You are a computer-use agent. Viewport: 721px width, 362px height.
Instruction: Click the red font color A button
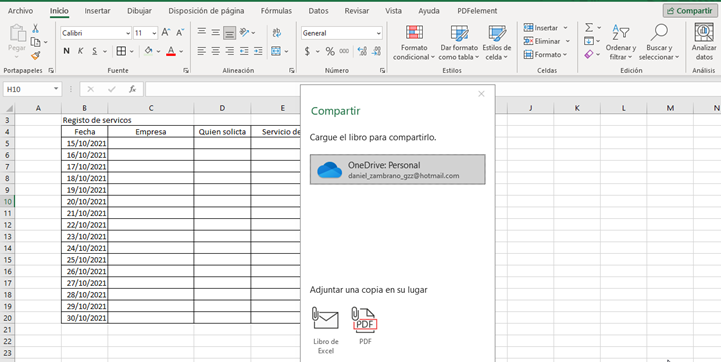[171, 51]
